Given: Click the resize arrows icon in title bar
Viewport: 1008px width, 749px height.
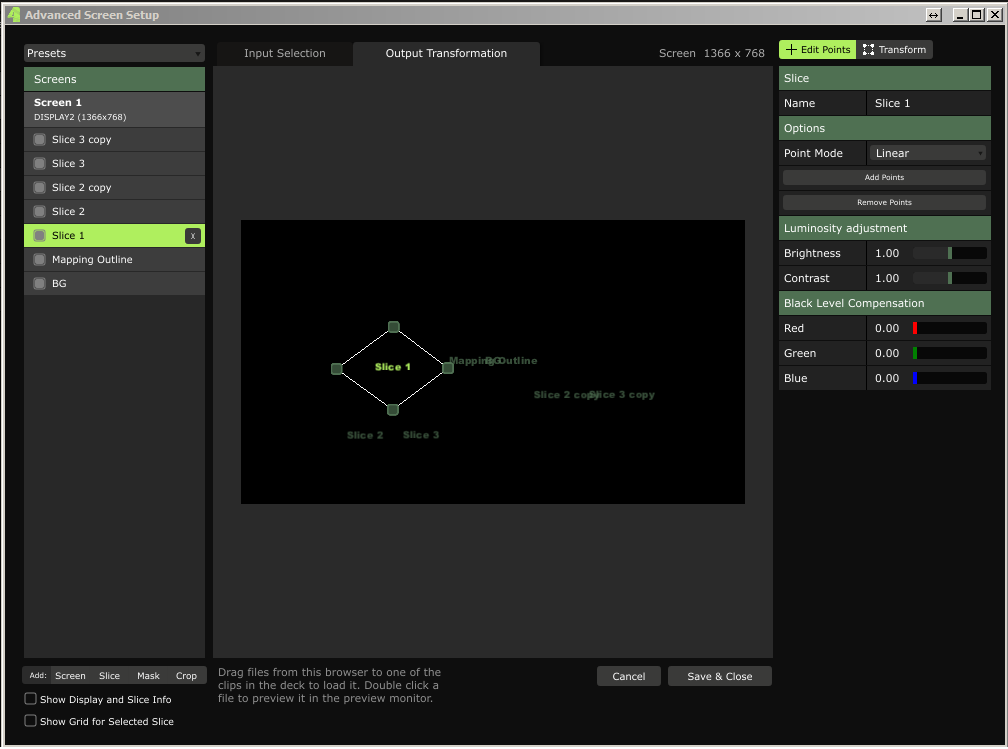Looking at the screenshot, I should pos(933,15).
